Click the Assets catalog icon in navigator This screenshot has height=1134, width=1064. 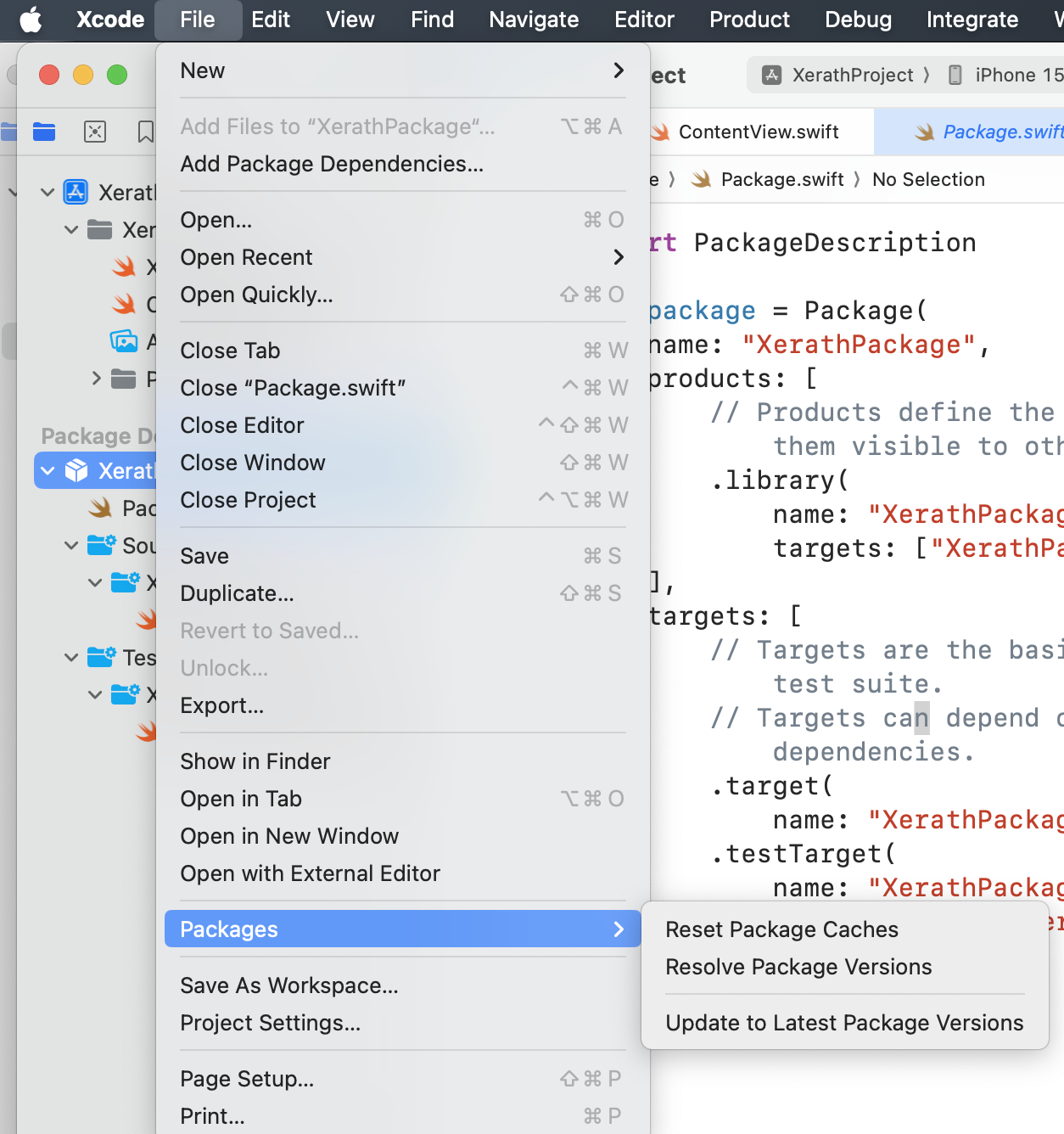tap(124, 341)
